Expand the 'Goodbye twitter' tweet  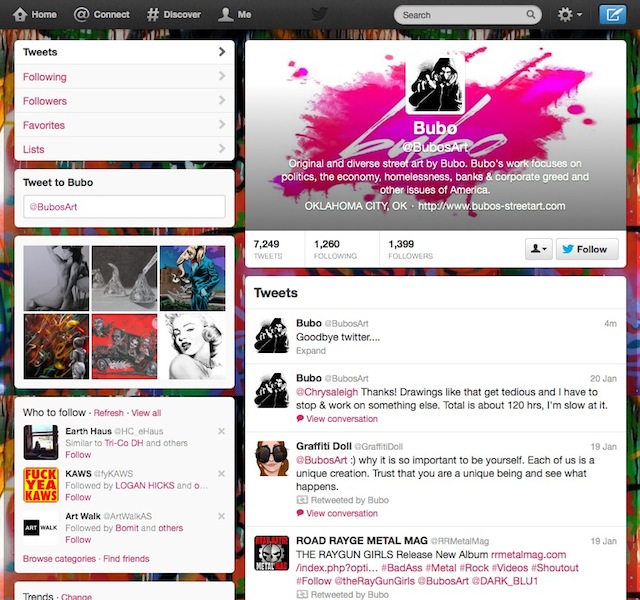(310, 351)
